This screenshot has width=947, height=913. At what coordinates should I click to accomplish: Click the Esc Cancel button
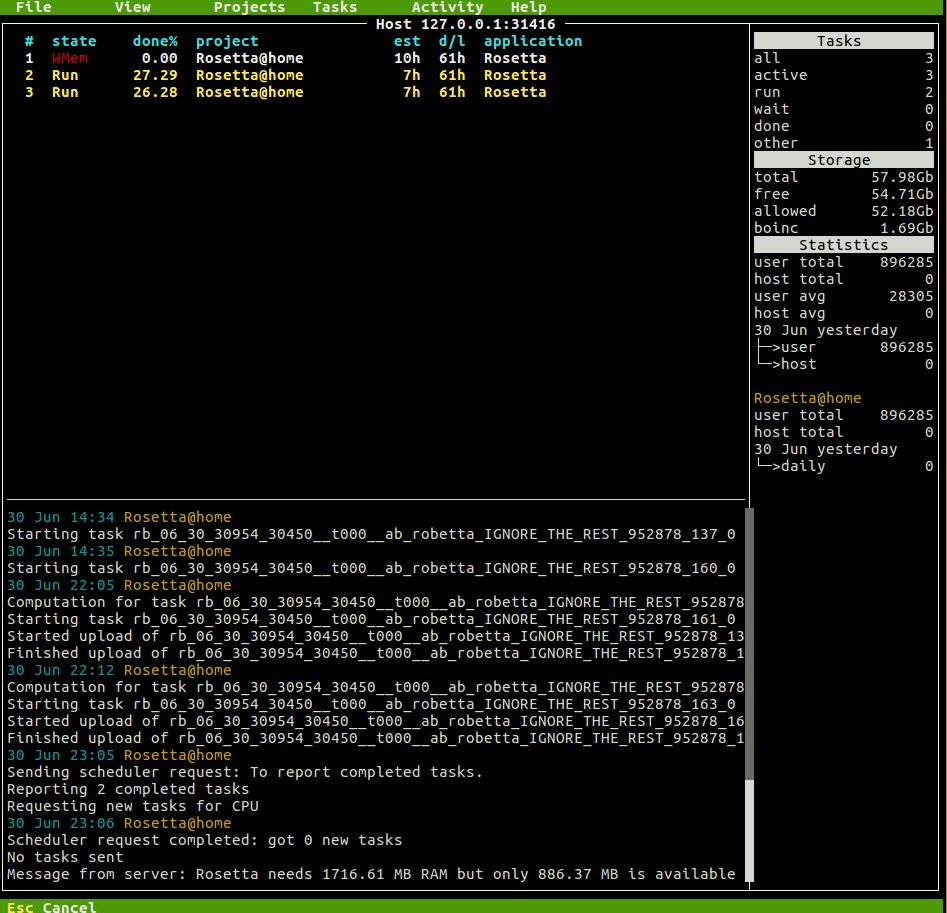pyautogui.click(x=51, y=906)
